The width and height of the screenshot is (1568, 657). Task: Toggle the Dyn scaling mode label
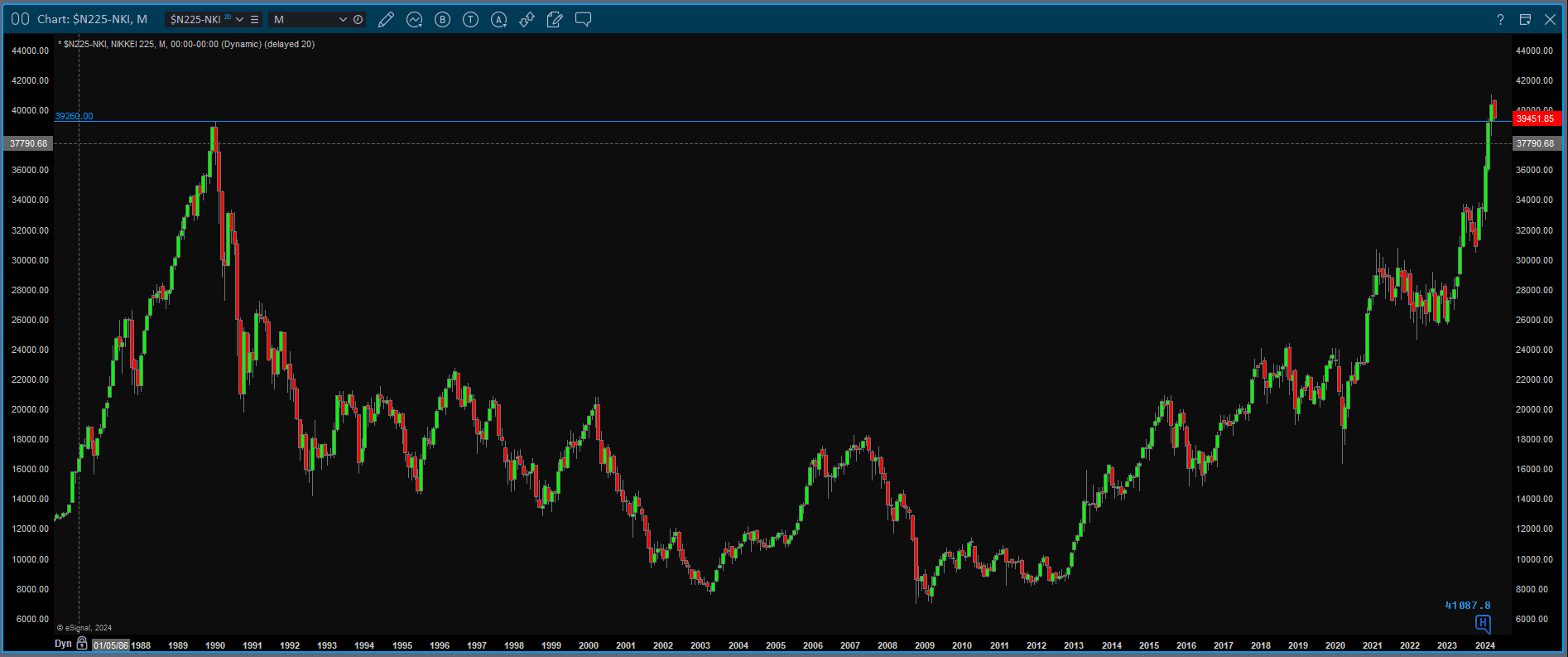point(63,644)
